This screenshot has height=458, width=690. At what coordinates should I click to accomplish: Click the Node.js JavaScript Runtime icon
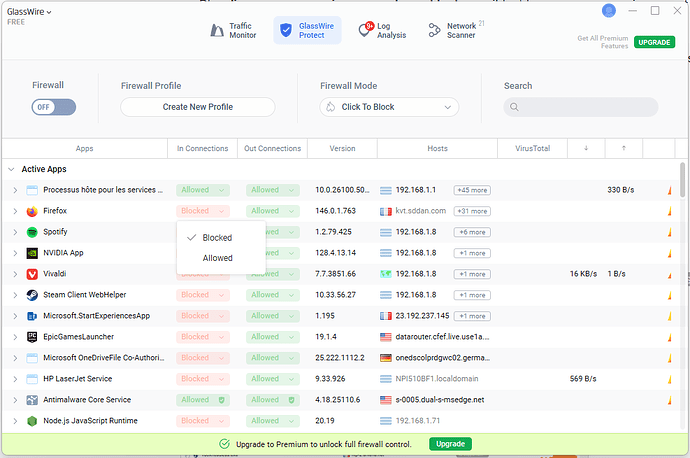[x=32, y=421]
